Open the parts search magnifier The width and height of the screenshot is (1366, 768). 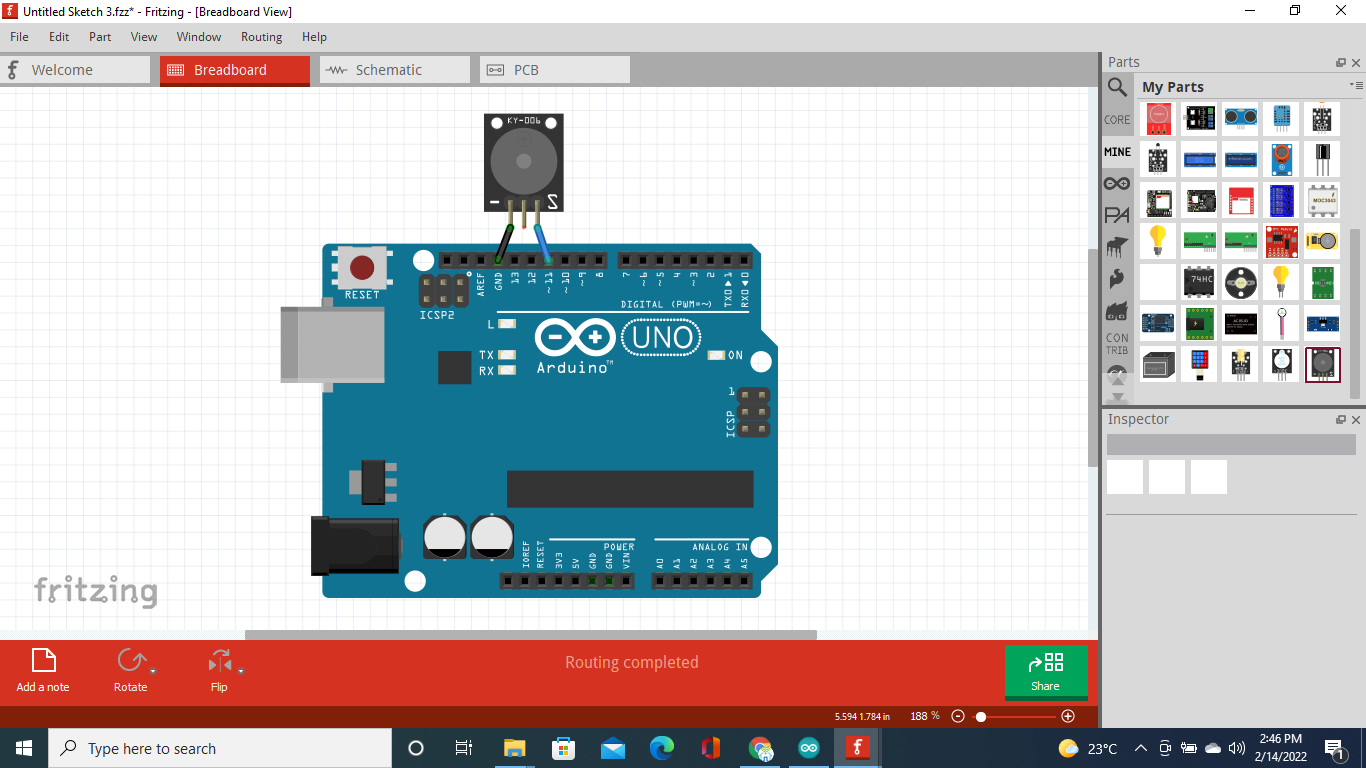tap(1117, 88)
